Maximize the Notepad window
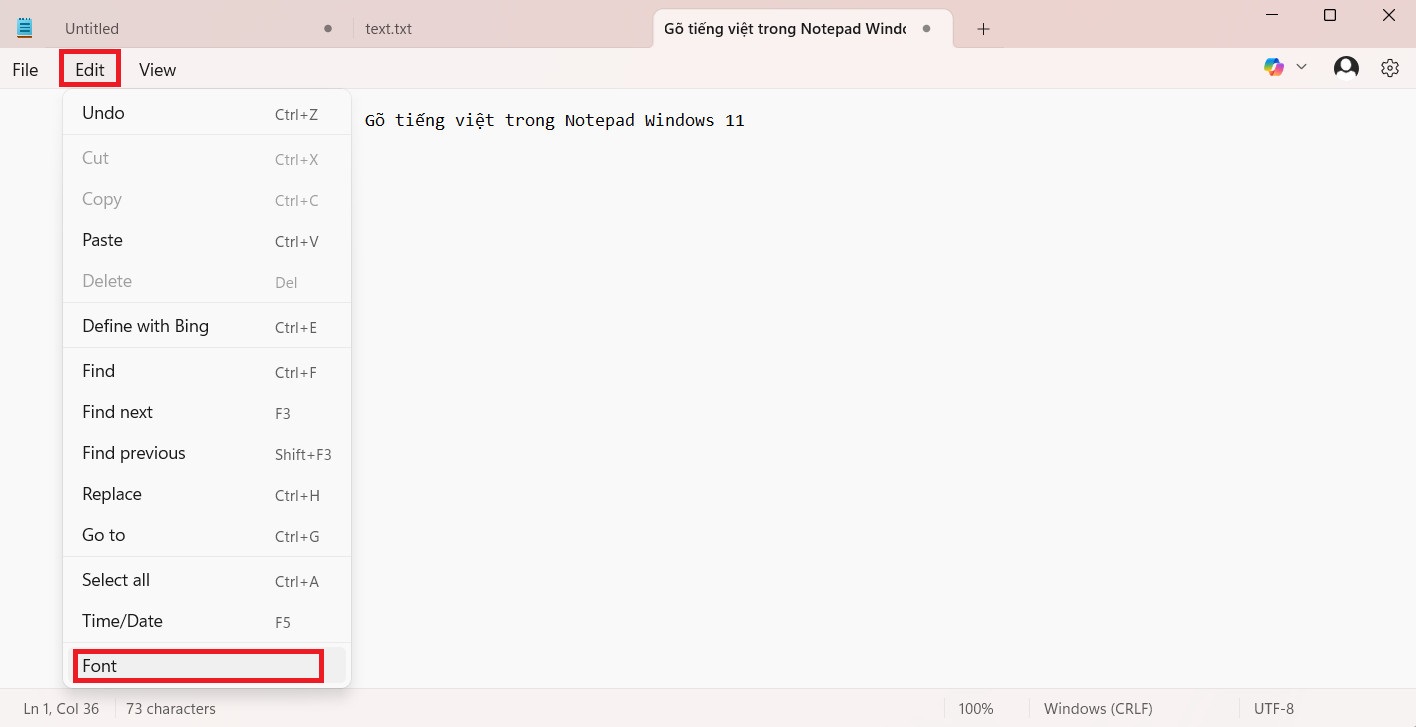 pos(1330,15)
